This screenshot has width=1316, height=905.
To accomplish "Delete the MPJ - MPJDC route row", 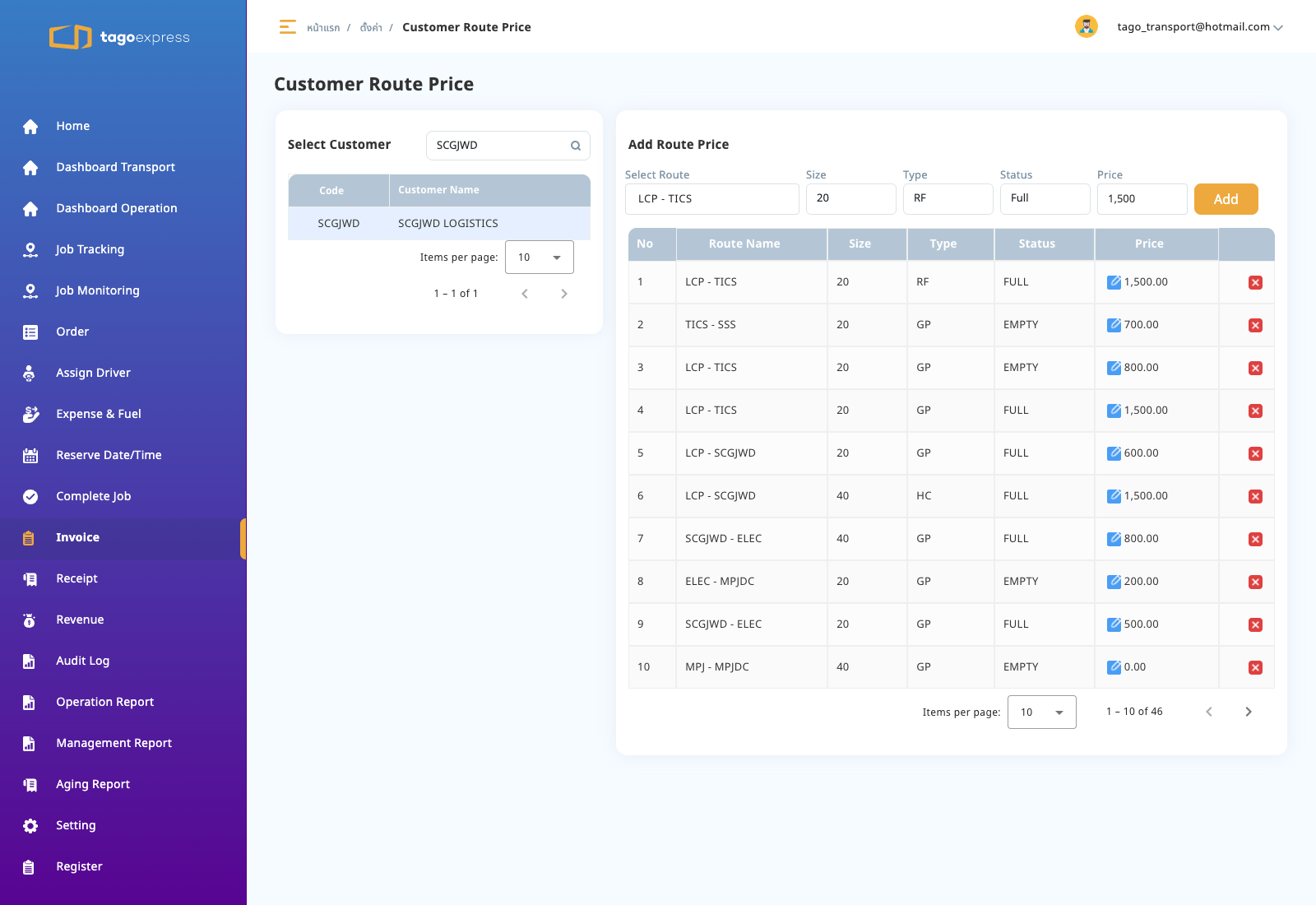I will [x=1255, y=667].
